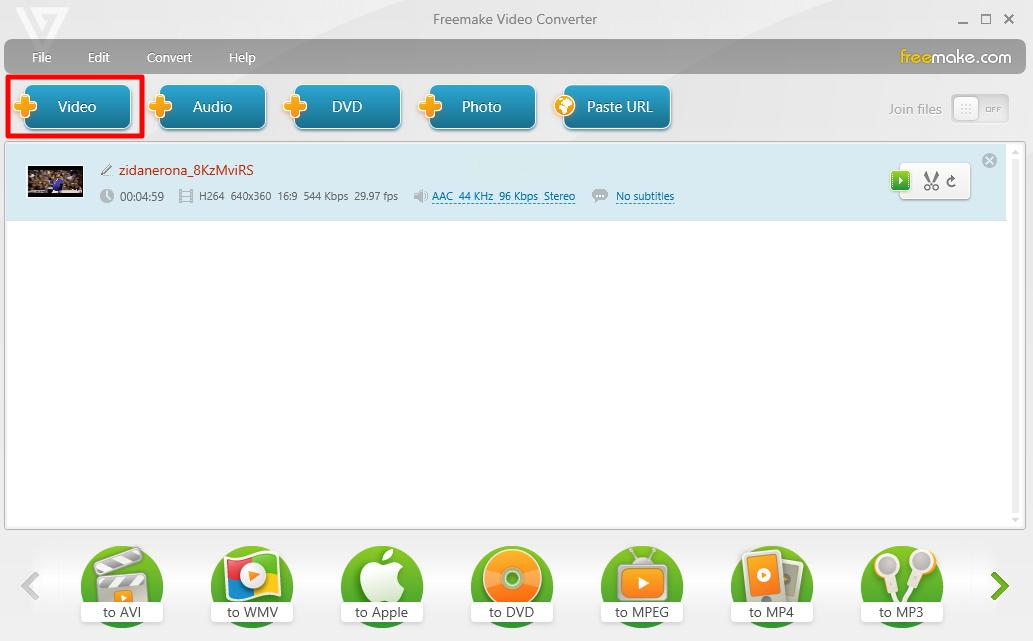Open the Help menu
This screenshot has width=1033, height=641.
[x=242, y=57]
